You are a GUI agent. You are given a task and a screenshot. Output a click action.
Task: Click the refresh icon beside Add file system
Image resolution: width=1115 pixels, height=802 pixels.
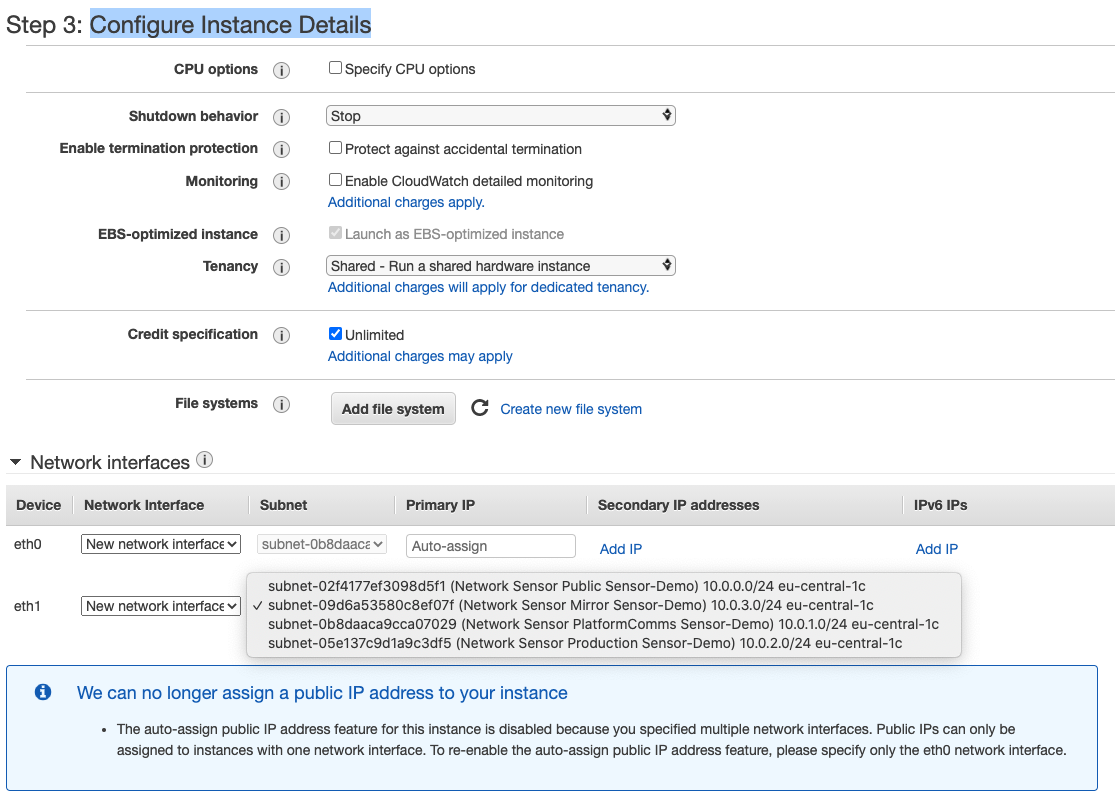coord(480,408)
